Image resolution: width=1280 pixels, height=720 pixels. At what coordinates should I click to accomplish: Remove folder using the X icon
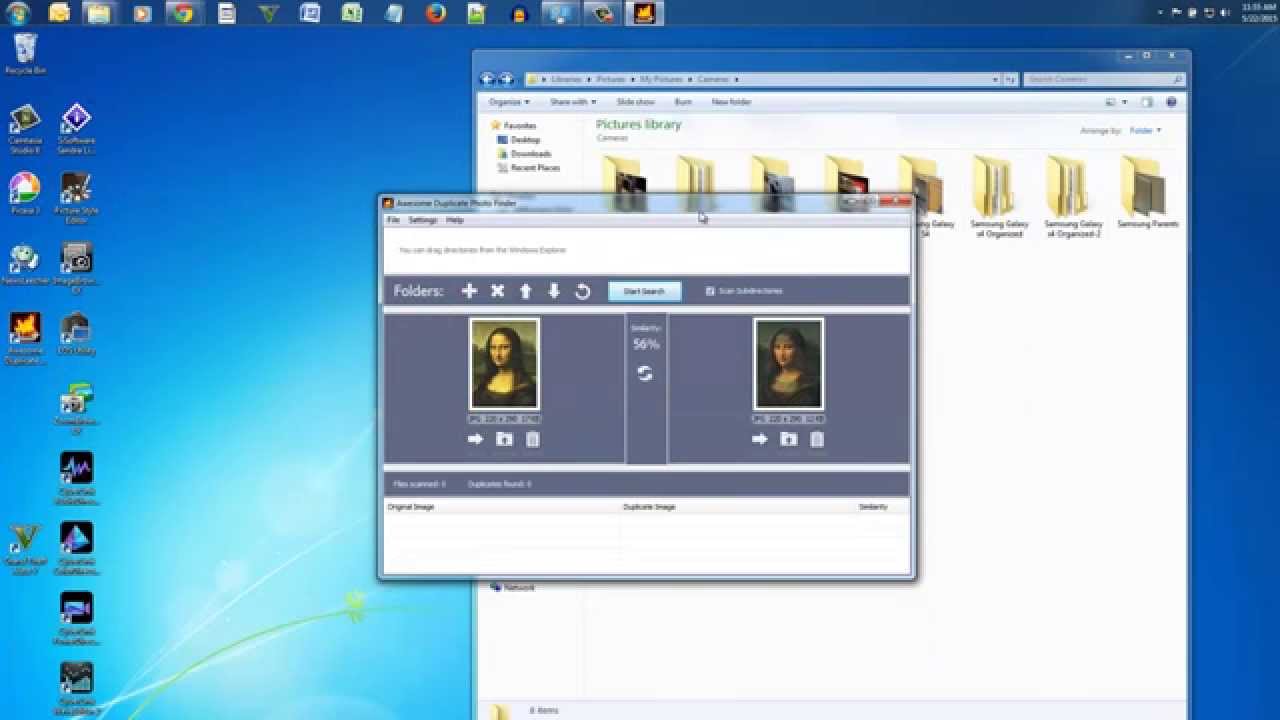click(497, 291)
